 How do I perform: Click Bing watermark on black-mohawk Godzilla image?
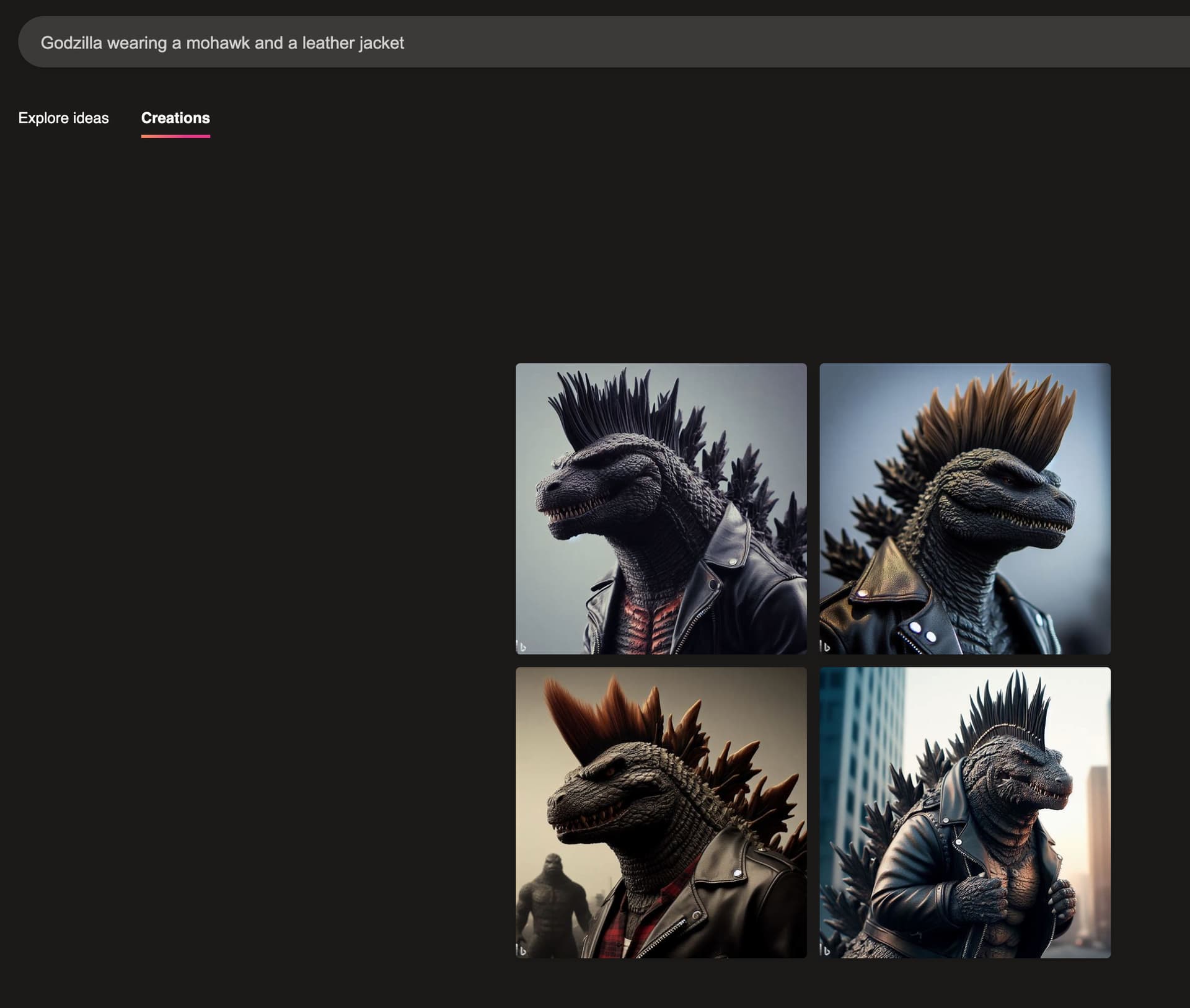tap(522, 647)
